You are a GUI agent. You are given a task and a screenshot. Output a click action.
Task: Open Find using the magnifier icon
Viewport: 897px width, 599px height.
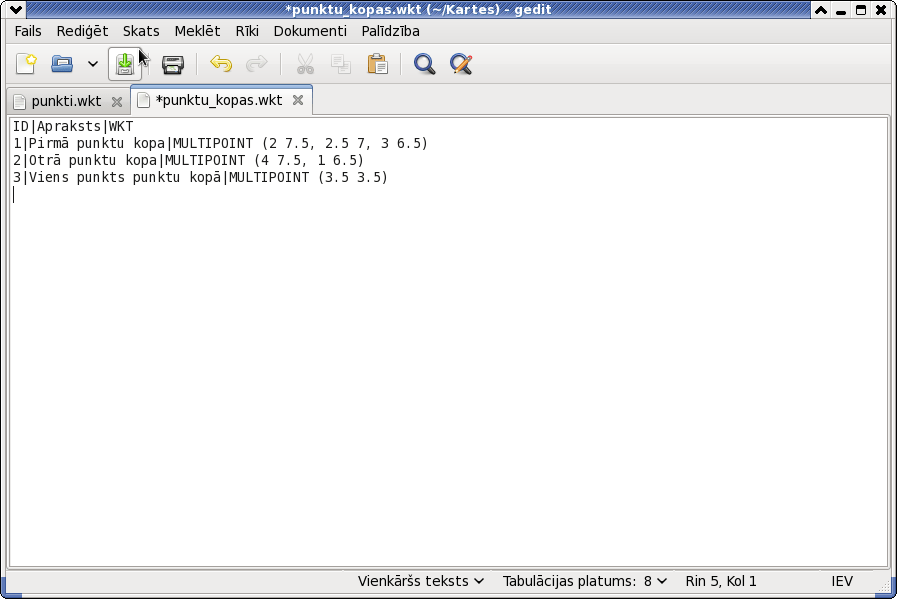pos(424,64)
